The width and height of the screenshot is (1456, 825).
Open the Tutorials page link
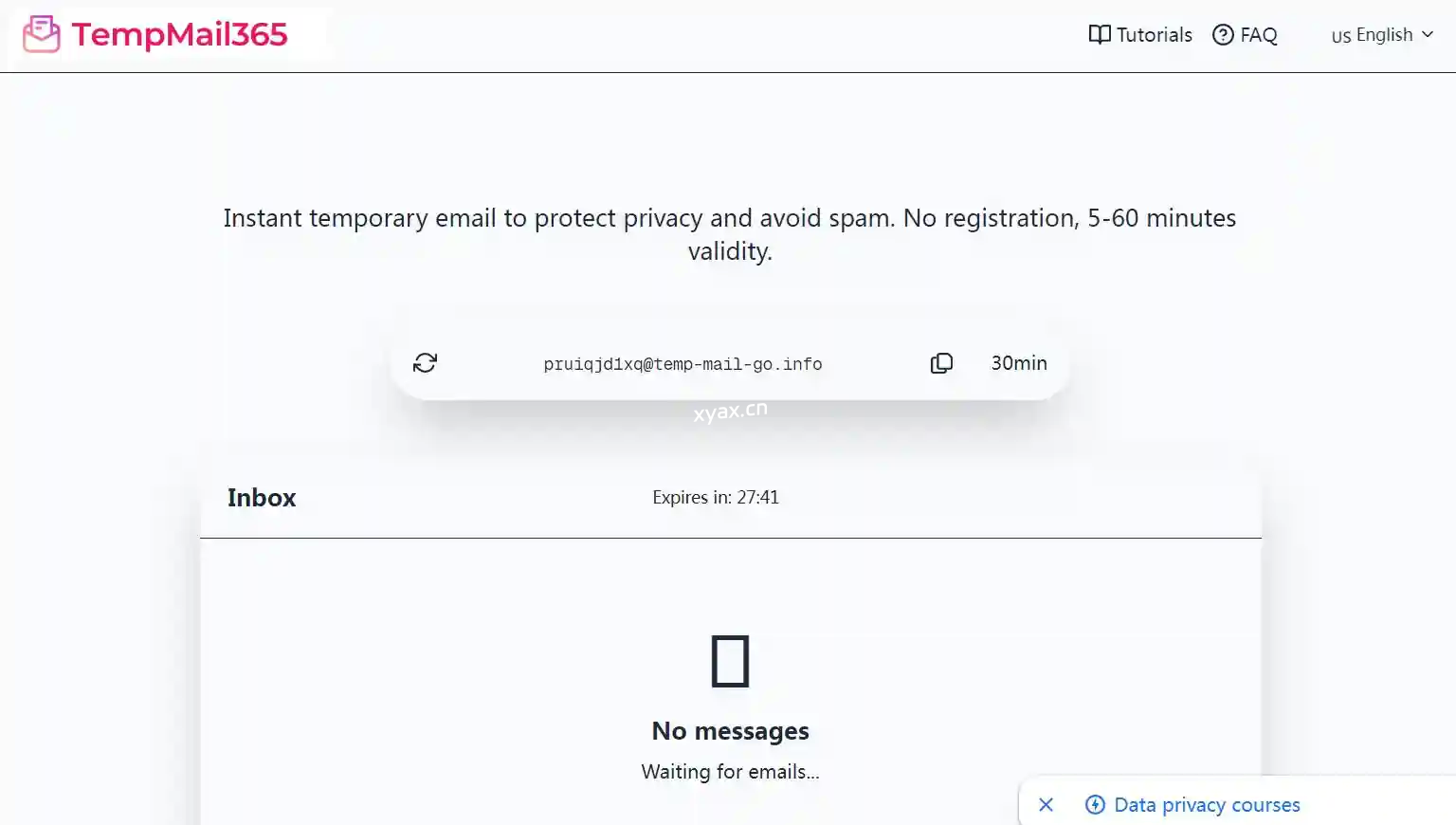[x=1154, y=35]
